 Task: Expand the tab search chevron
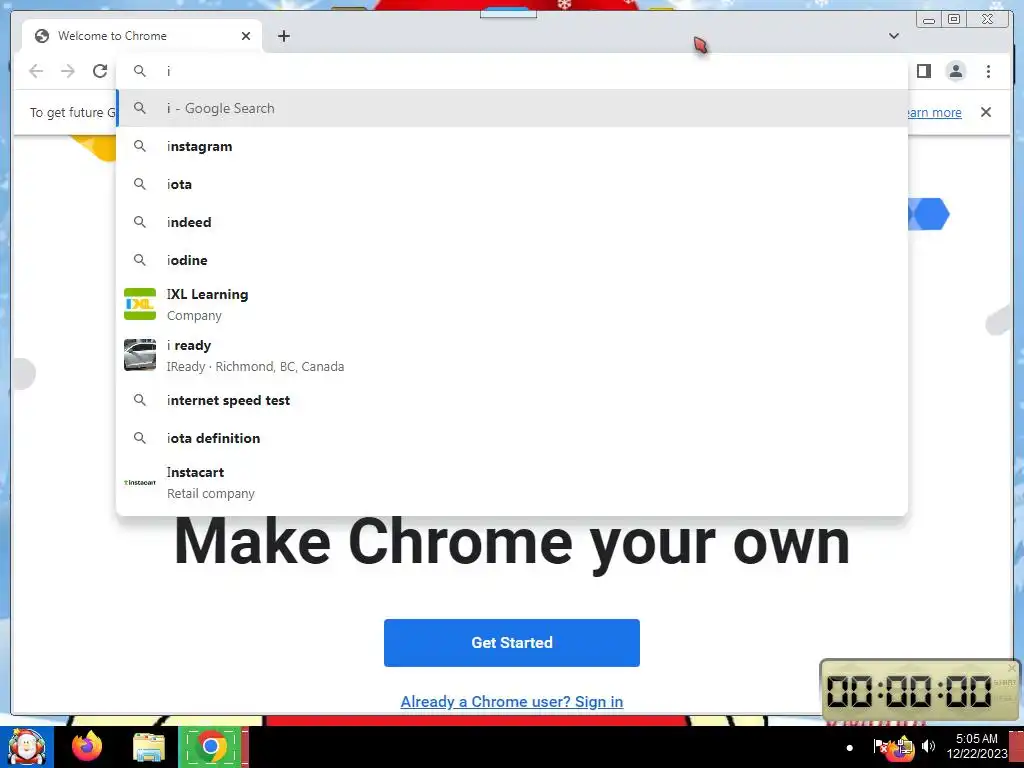(893, 36)
